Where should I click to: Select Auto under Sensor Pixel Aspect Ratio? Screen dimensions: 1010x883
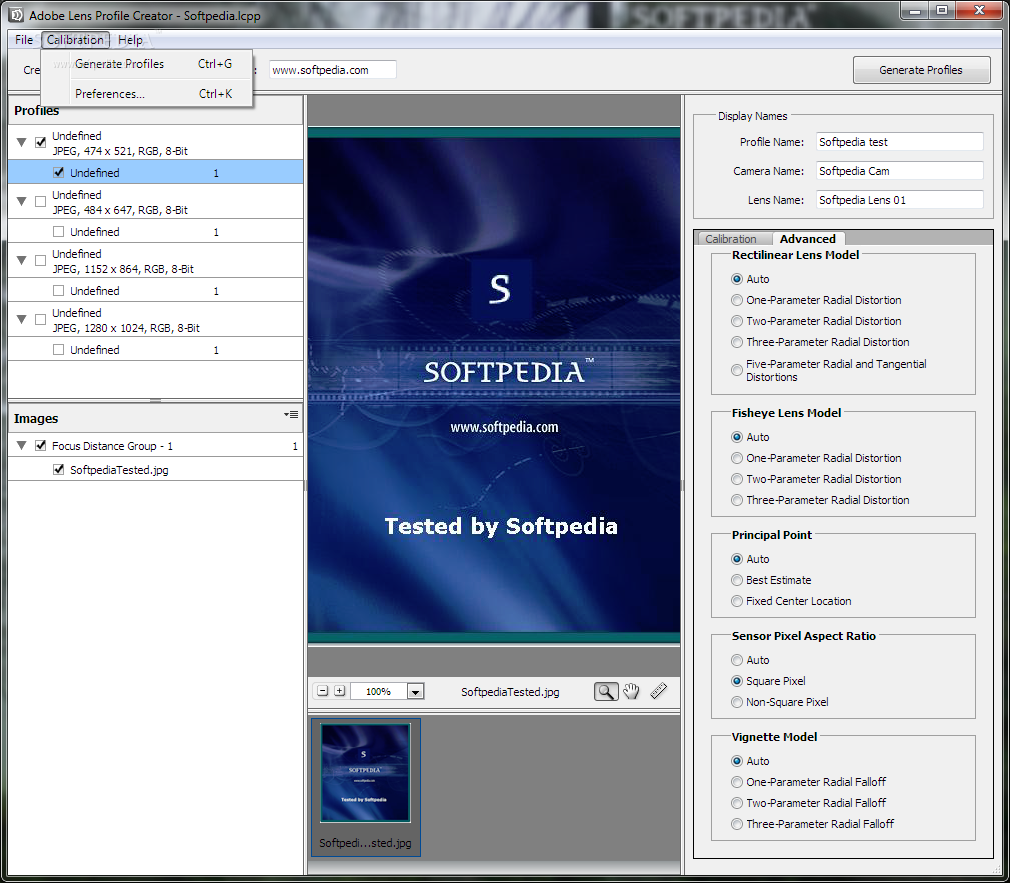tap(737, 660)
